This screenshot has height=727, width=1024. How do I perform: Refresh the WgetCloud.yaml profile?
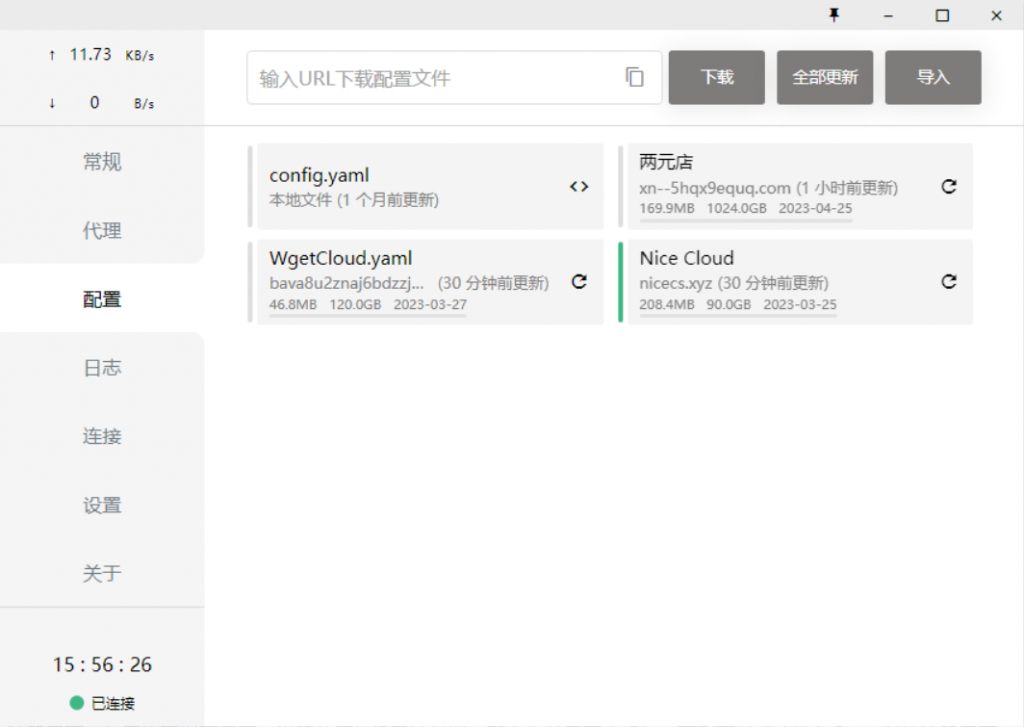(579, 282)
